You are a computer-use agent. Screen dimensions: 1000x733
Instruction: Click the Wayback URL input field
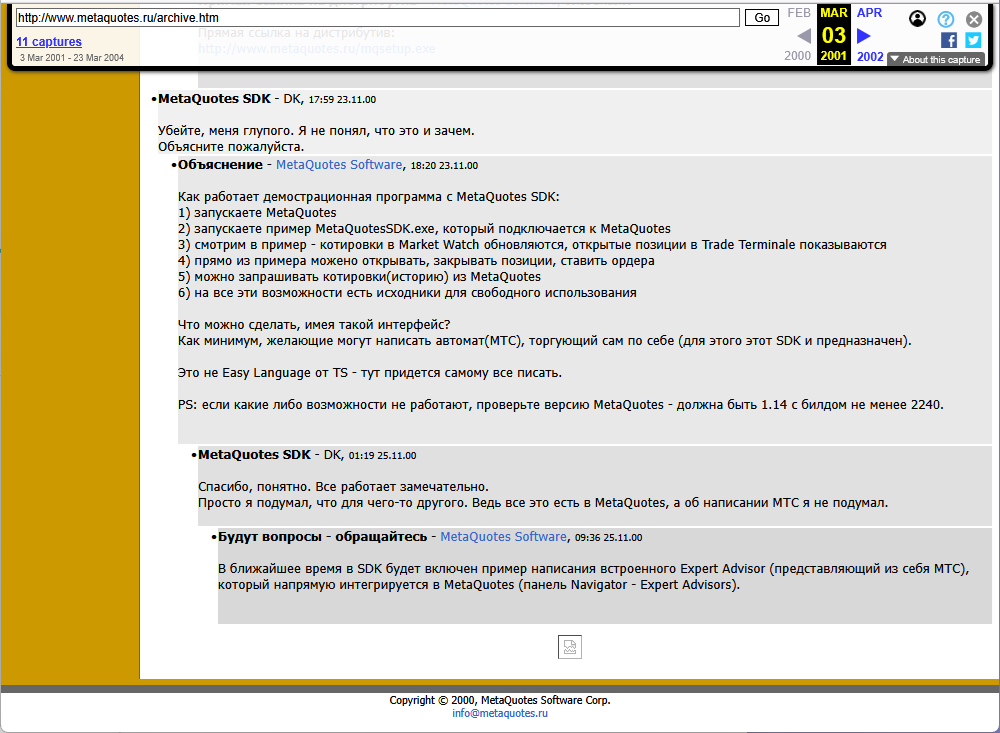click(x=378, y=18)
